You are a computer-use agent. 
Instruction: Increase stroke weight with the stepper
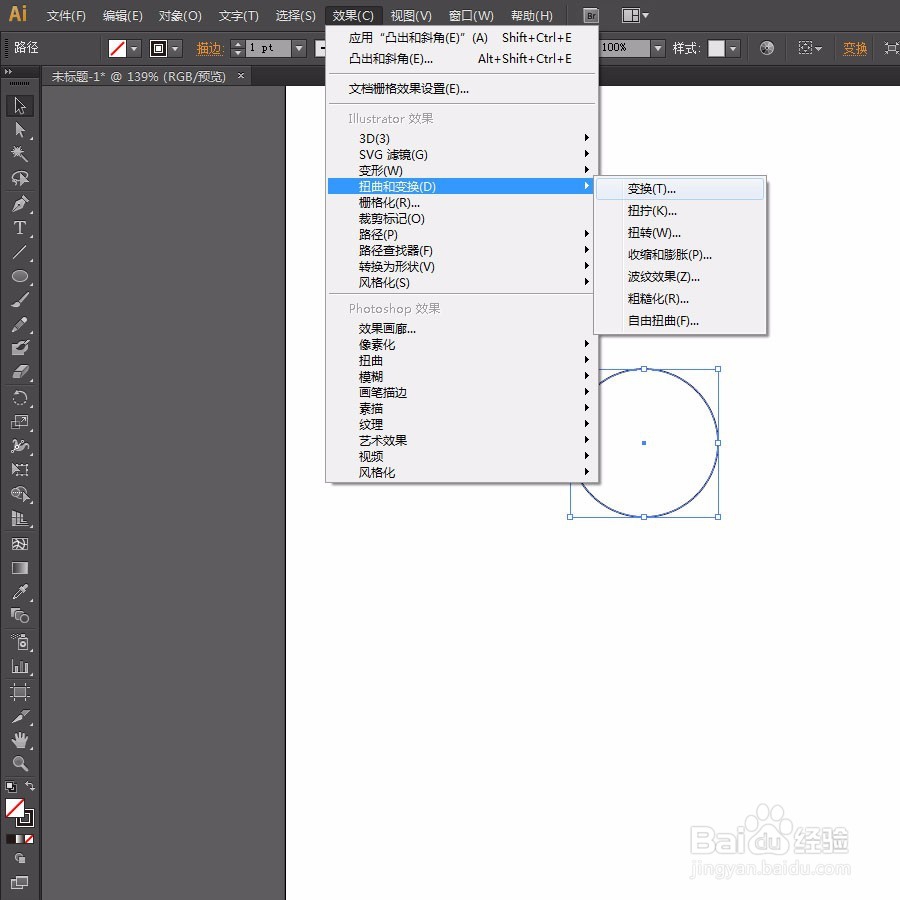(x=236, y=43)
